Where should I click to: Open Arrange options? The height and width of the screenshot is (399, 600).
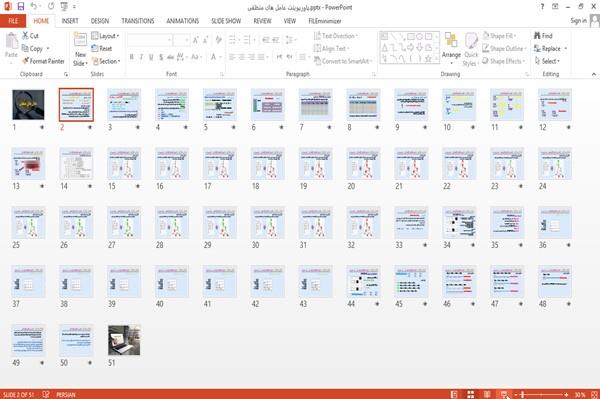click(451, 49)
